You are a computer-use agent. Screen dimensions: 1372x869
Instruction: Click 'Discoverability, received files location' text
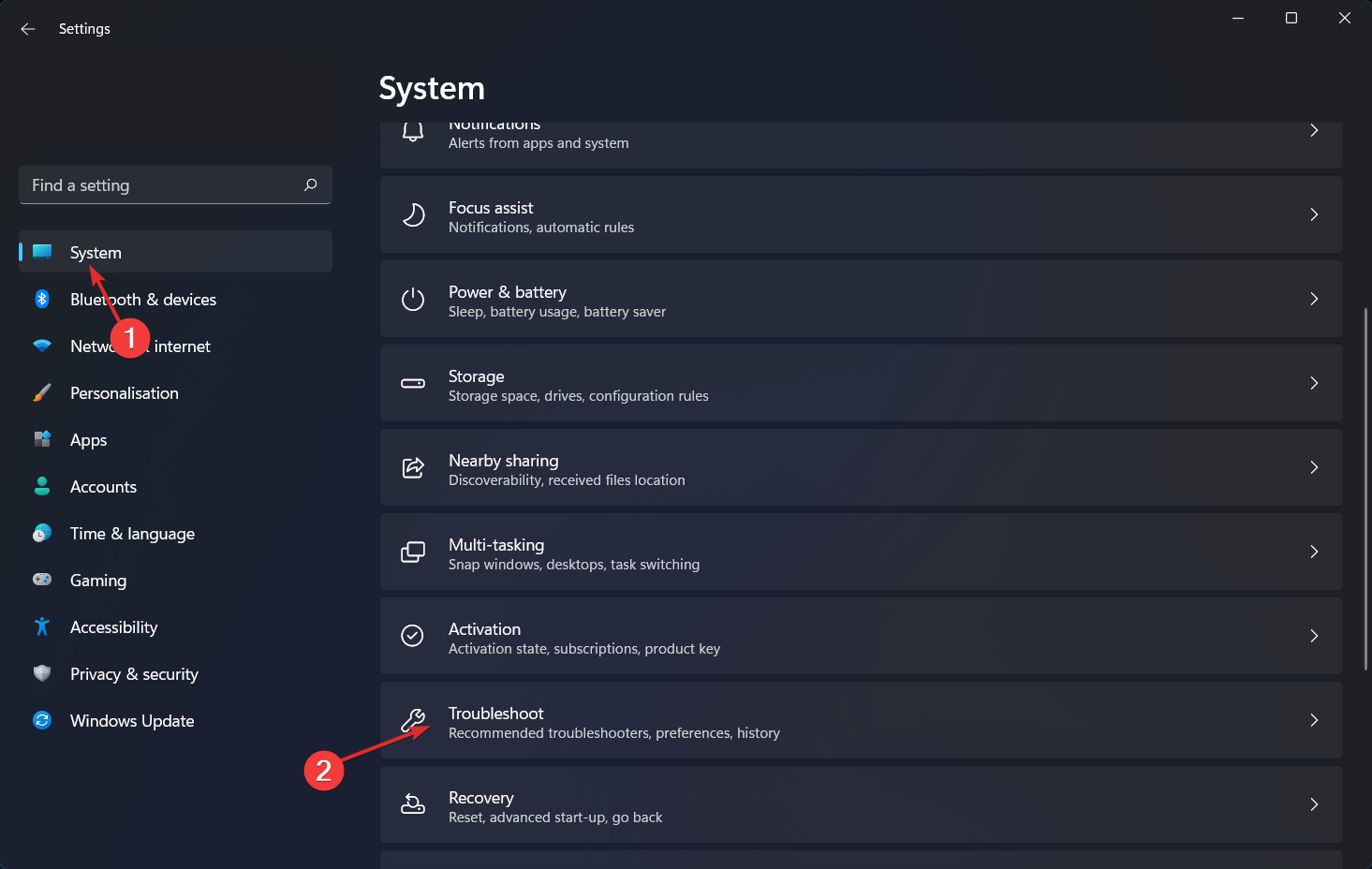[567, 480]
